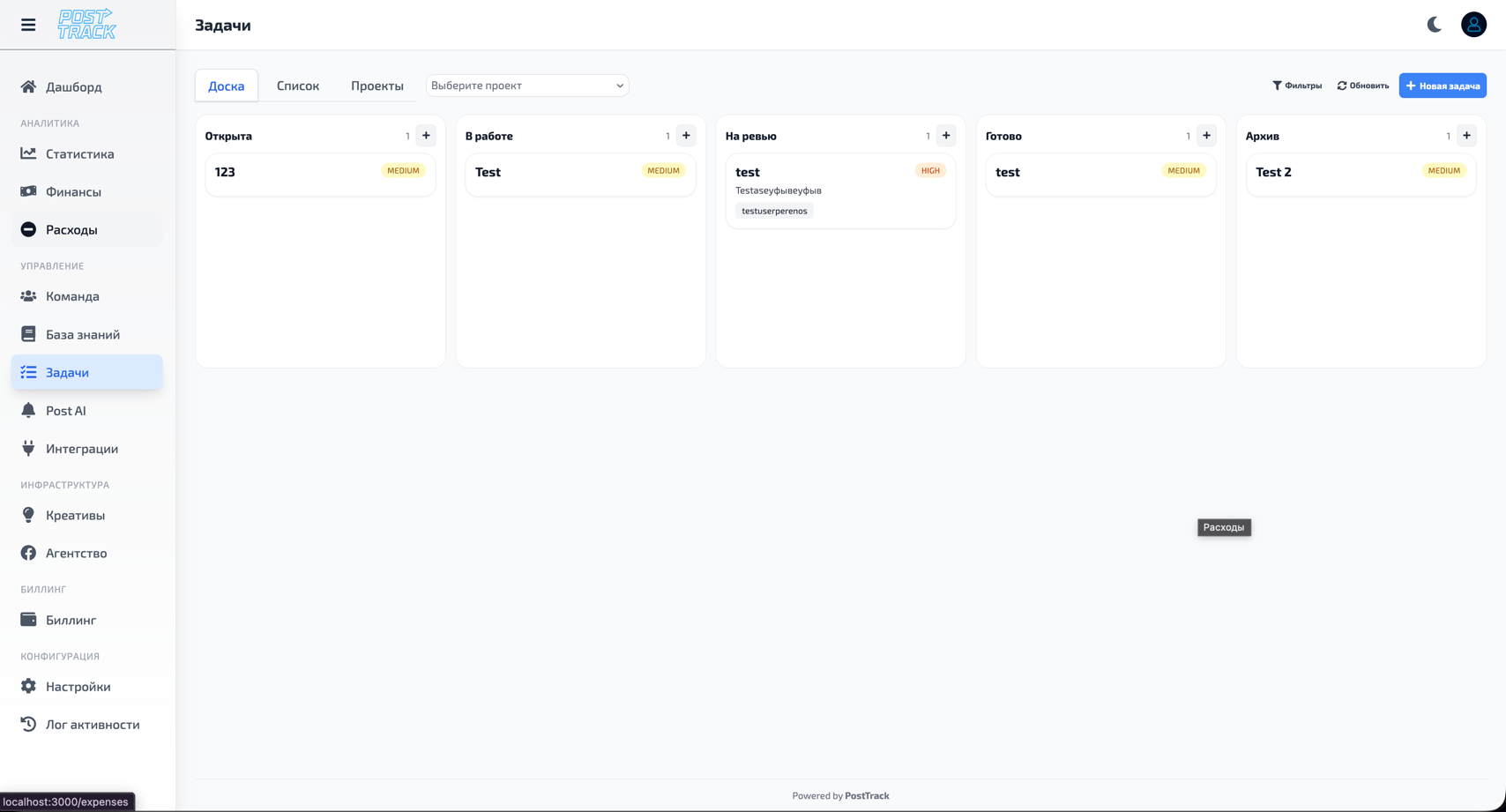1506x812 pixels.
Task: Click the База знаний book icon
Action: point(27,333)
